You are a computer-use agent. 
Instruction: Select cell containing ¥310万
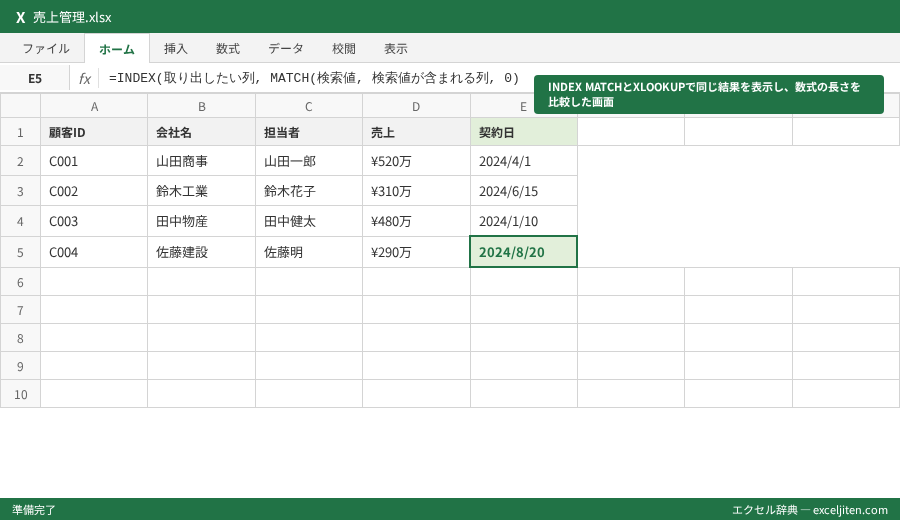(x=416, y=191)
